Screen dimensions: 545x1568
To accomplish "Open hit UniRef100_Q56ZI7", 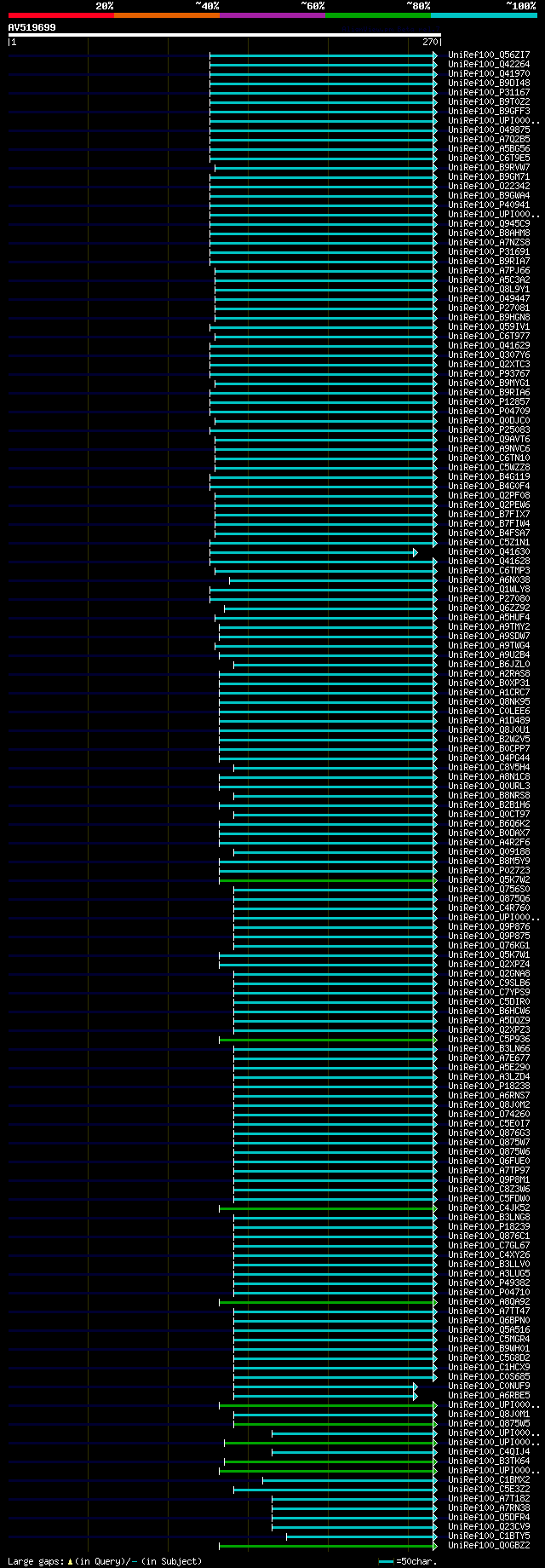I will pos(489,55).
